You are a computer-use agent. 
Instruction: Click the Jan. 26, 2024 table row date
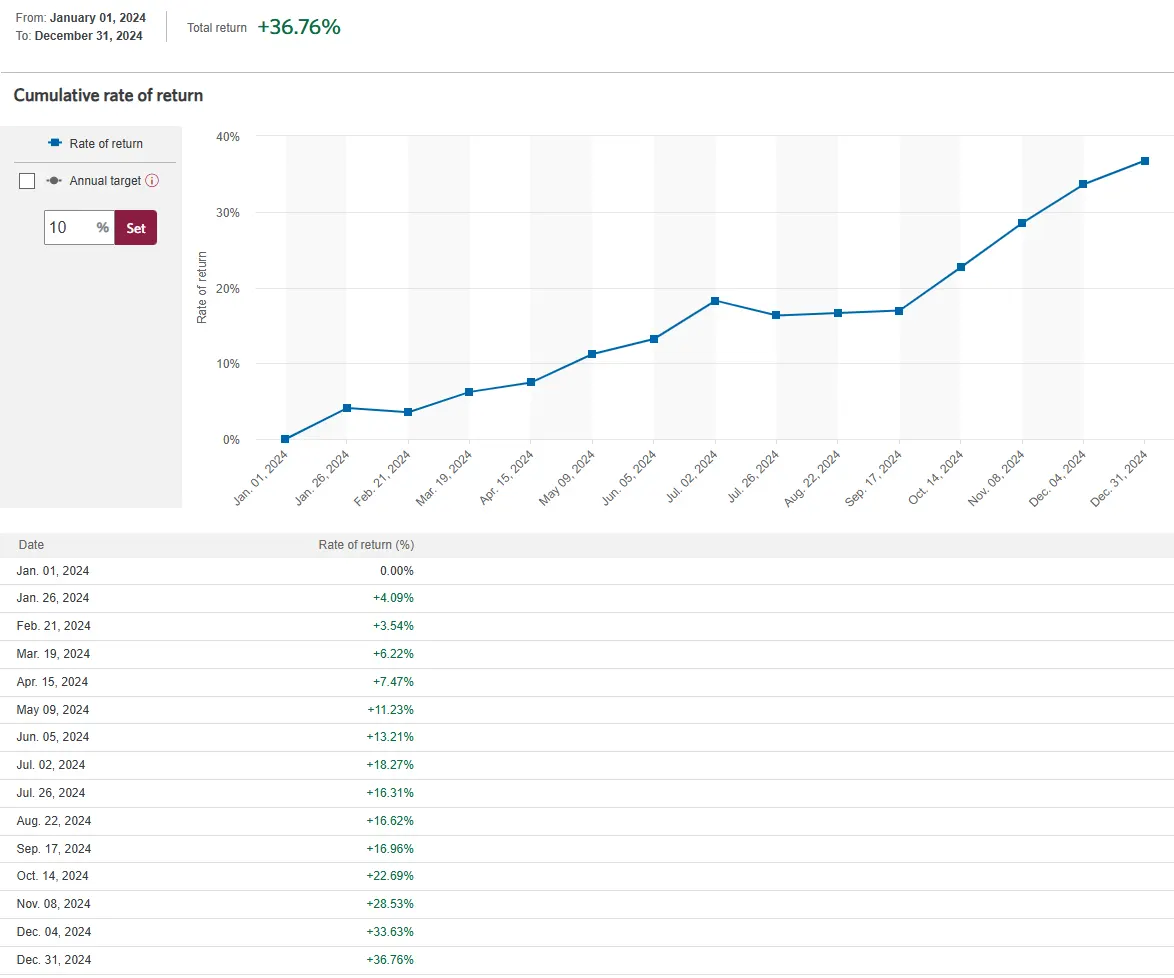(x=52, y=598)
